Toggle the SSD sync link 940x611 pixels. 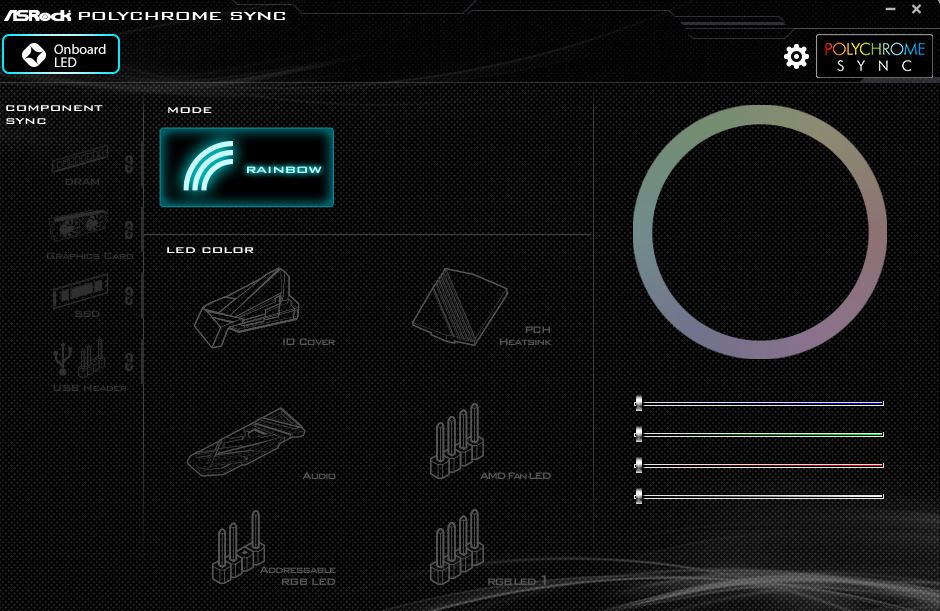tap(129, 295)
